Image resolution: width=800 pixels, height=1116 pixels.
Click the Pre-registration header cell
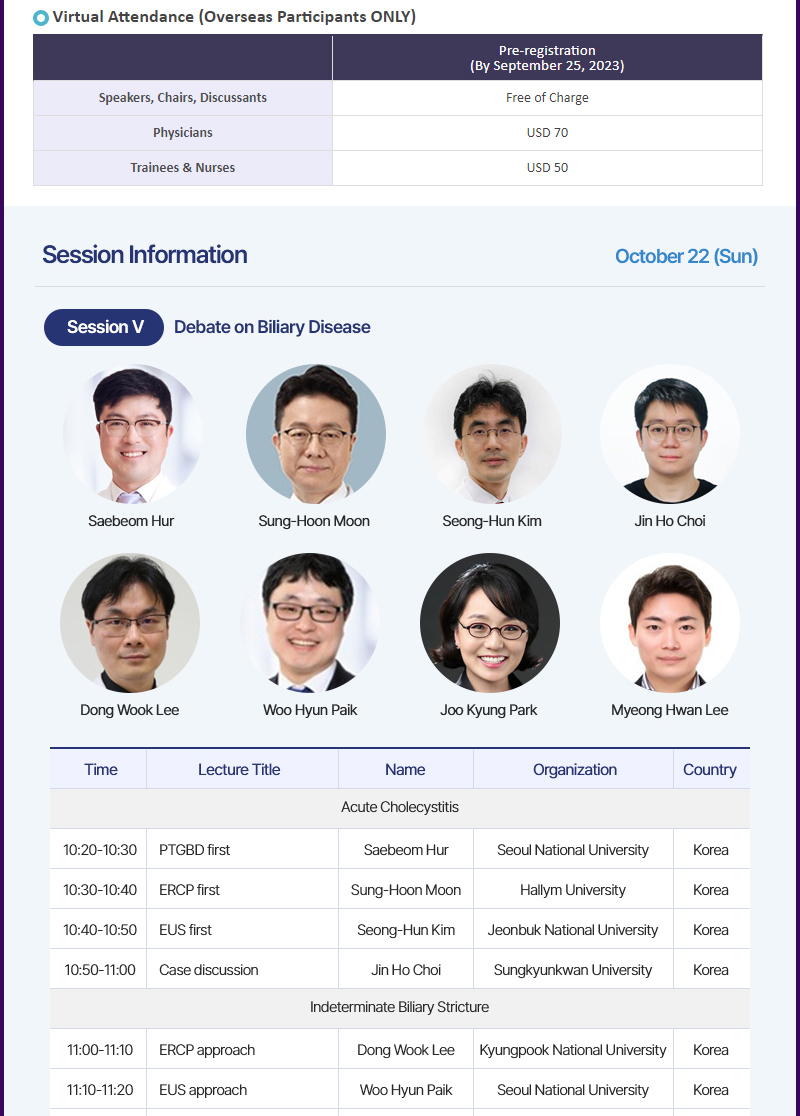pyautogui.click(x=547, y=58)
